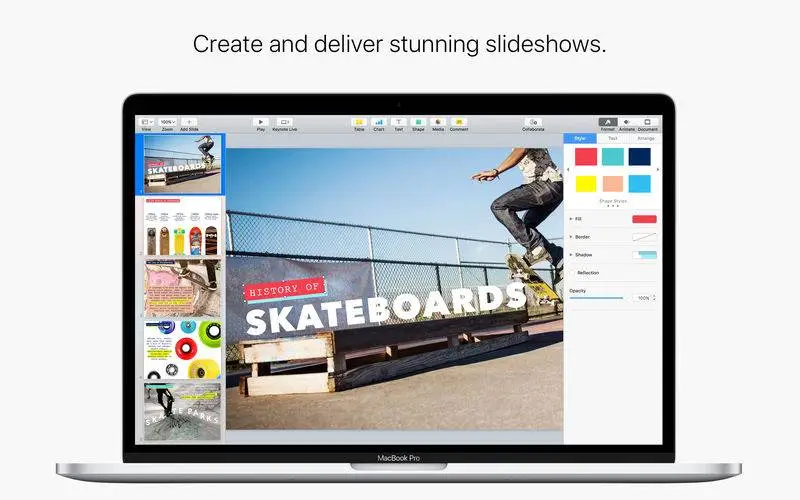
Task: Toggle the Format inspector button
Action: tap(608, 122)
